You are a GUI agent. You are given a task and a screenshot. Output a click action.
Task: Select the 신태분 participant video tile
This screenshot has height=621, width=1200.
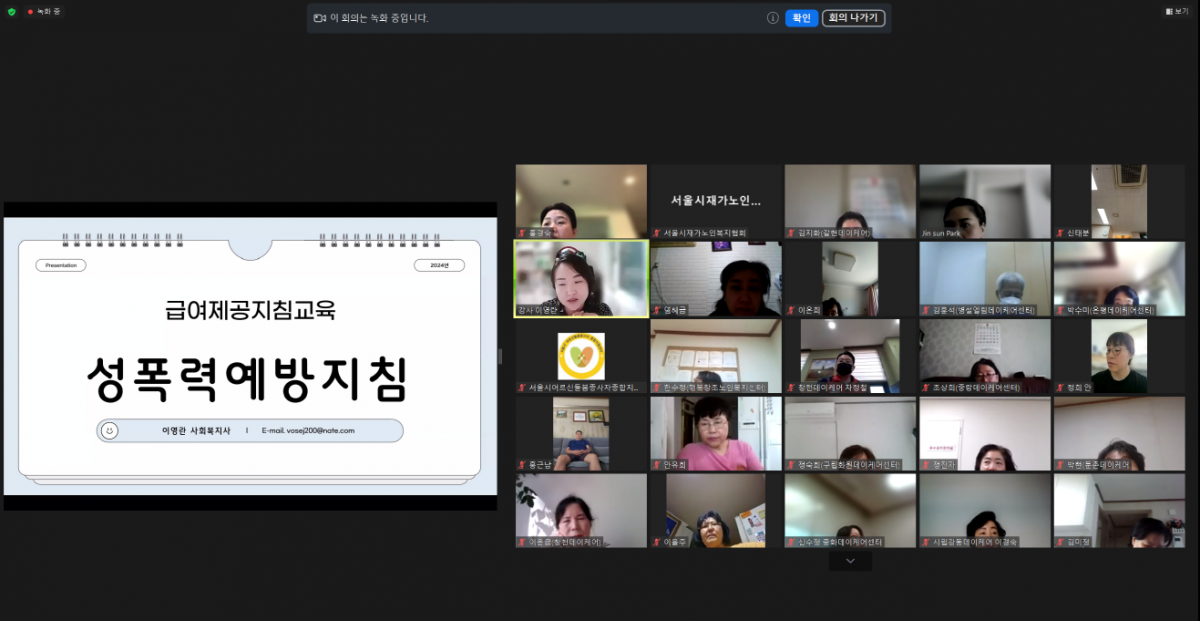1118,201
